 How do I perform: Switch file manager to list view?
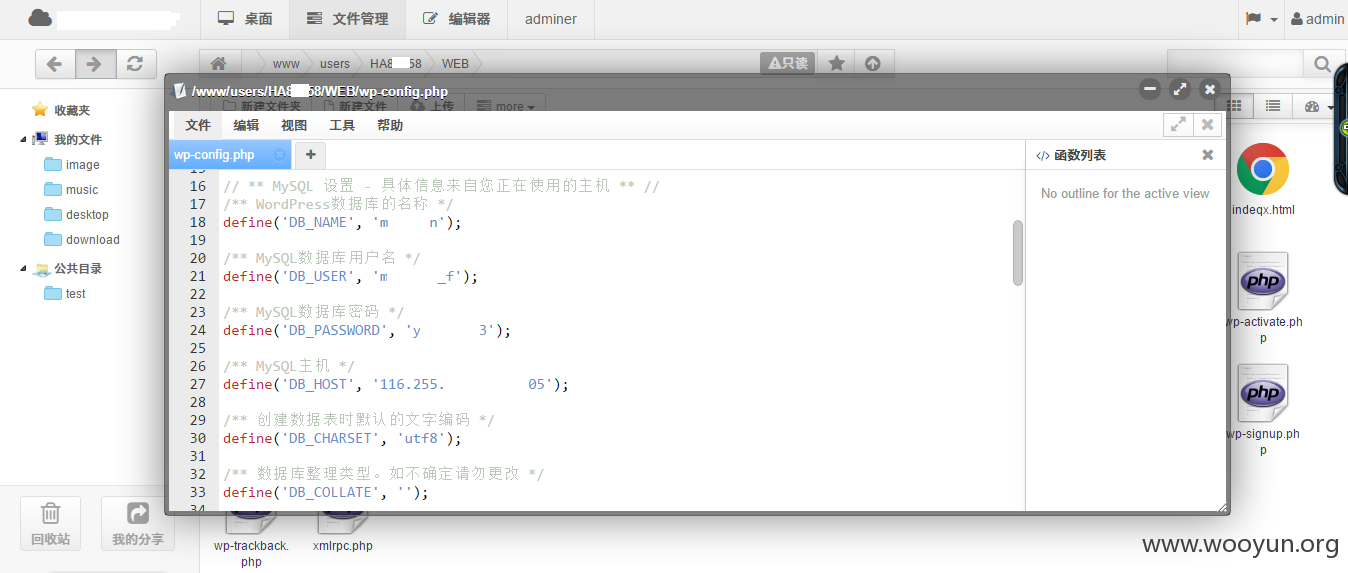pos(1272,106)
